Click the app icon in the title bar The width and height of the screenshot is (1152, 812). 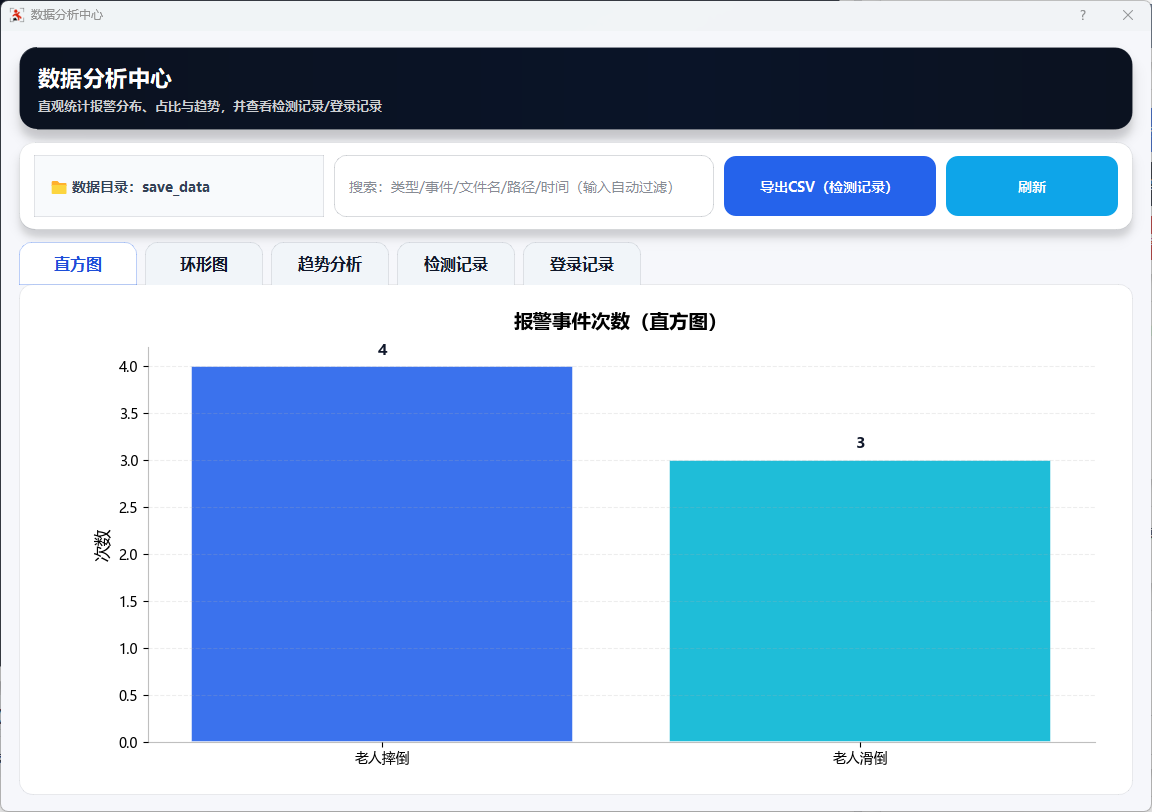pyautogui.click(x=16, y=15)
